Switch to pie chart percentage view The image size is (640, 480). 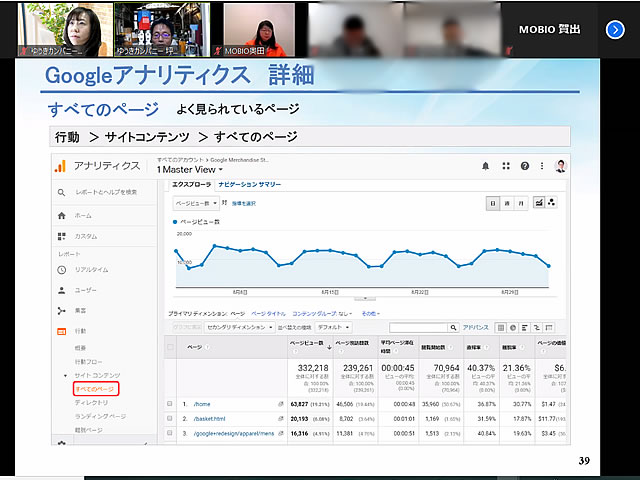pos(513,327)
